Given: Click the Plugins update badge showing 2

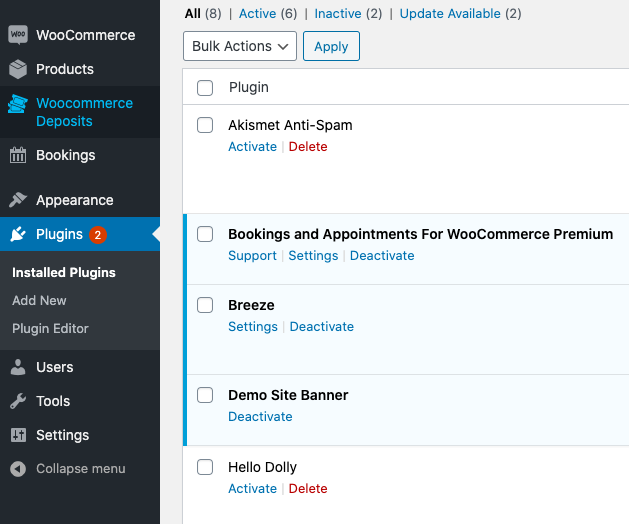Looking at the screenshot, I should pos(98,235).
